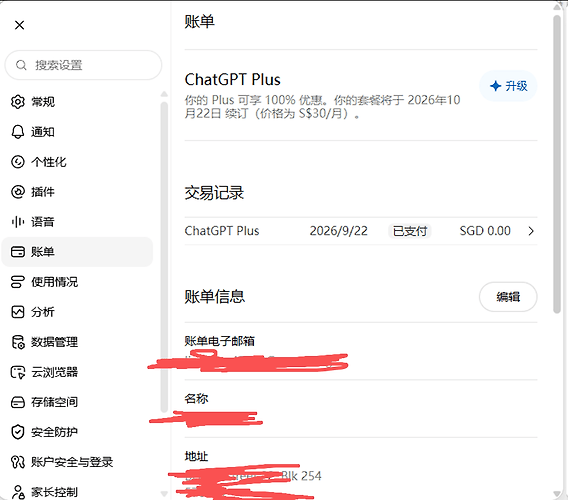
Task: Click the sidebar vertical scrollbar thumb
Action: click(x=164, y=257)
